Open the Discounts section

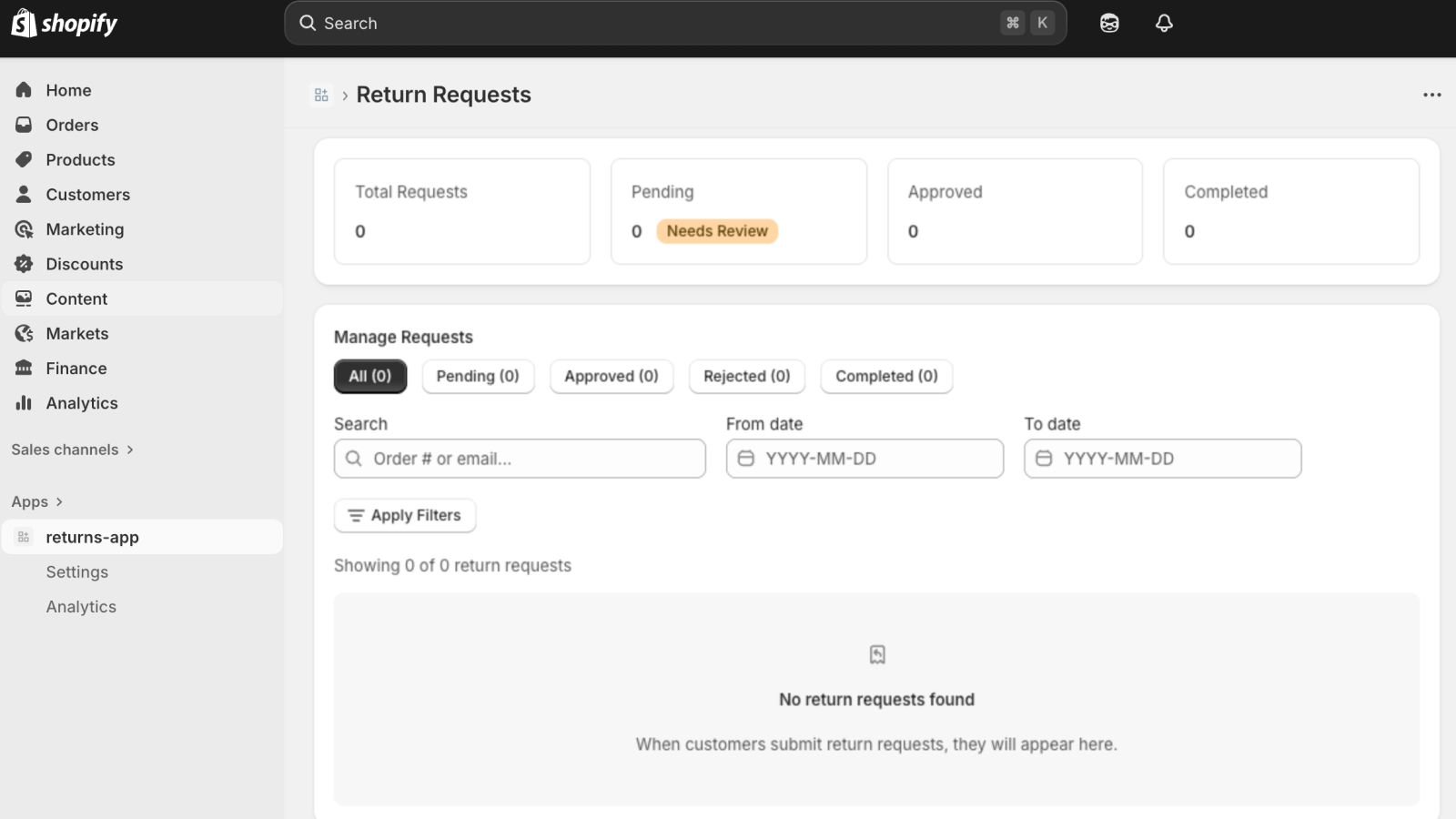84,264
